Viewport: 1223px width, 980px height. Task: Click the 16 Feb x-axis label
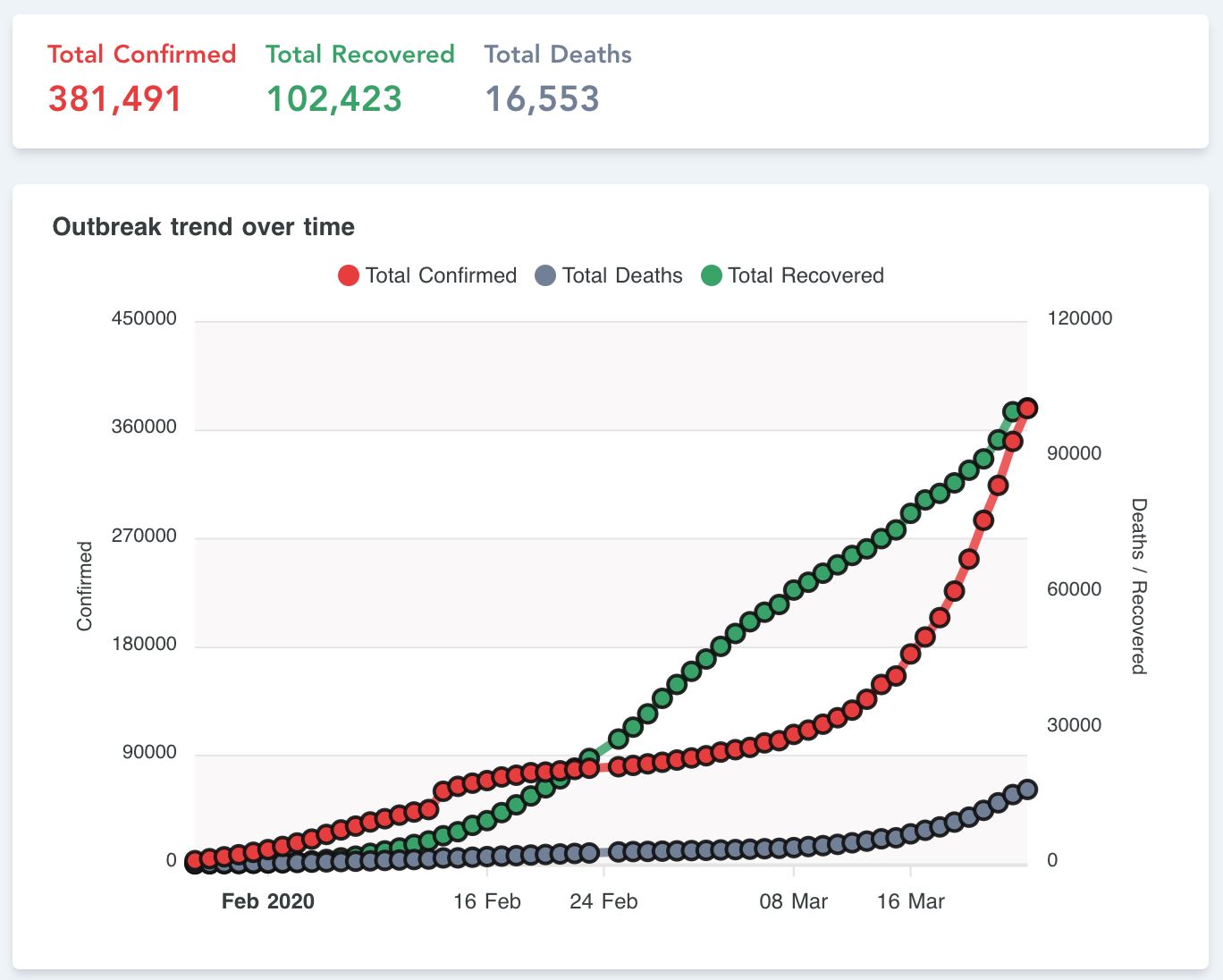coord(486,901)
